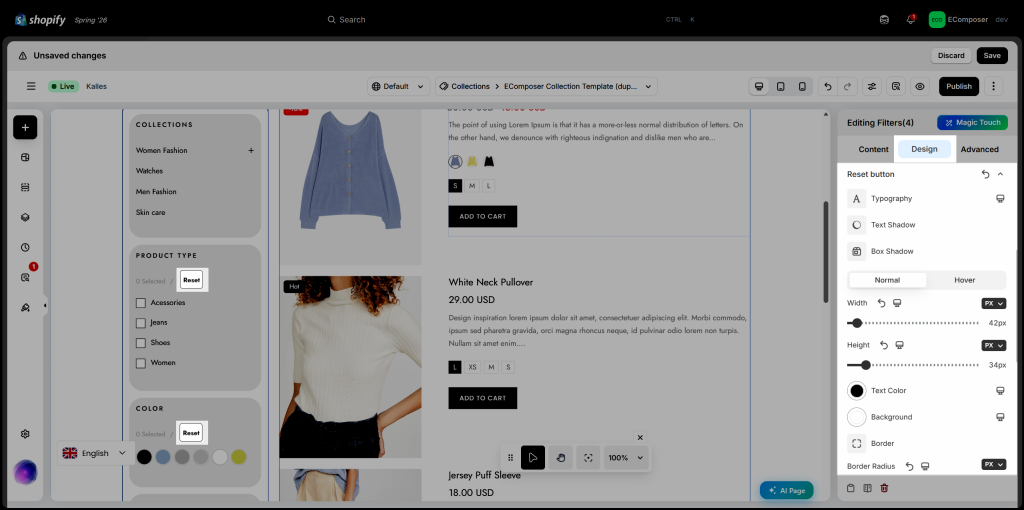Open the three-dot more options menu

(x=993, y=86)
